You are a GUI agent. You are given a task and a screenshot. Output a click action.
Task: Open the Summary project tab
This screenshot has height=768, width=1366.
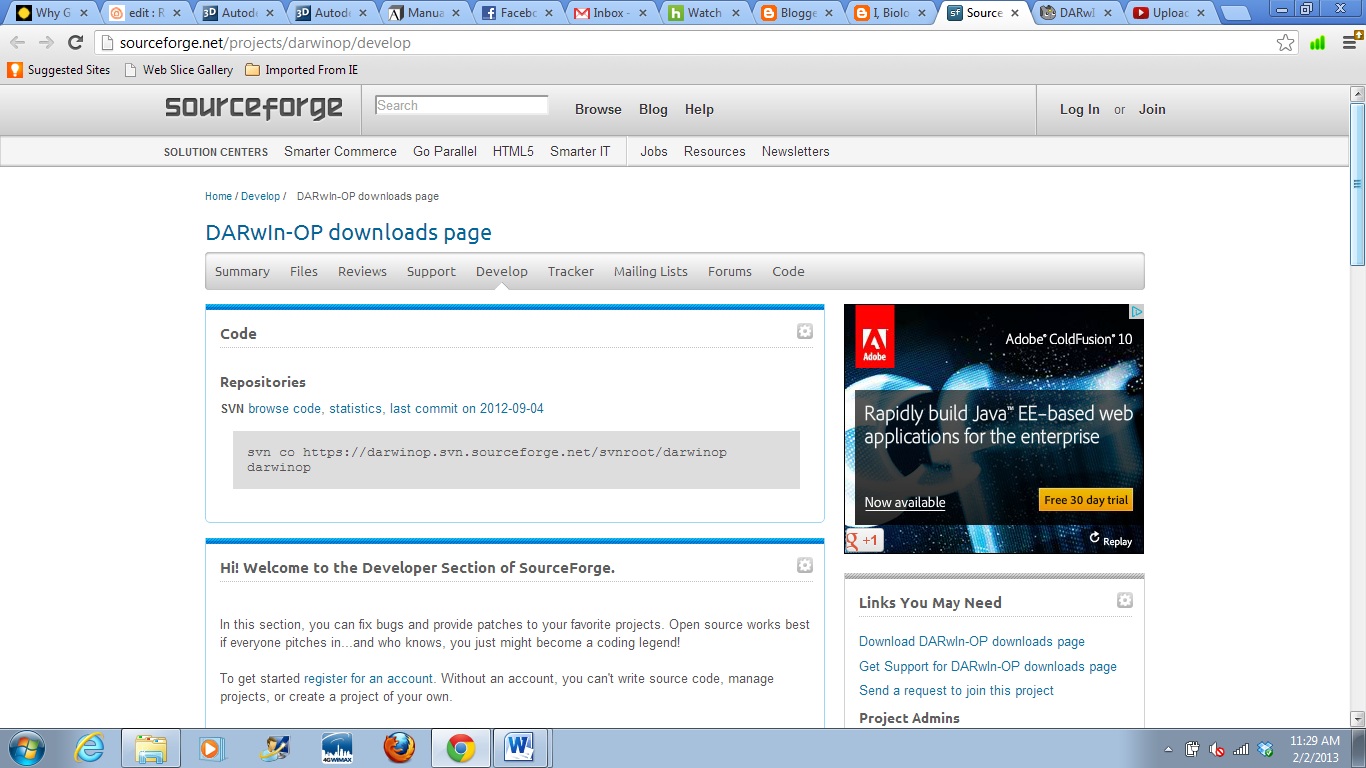pyautogui.click(x=242, y=271)
